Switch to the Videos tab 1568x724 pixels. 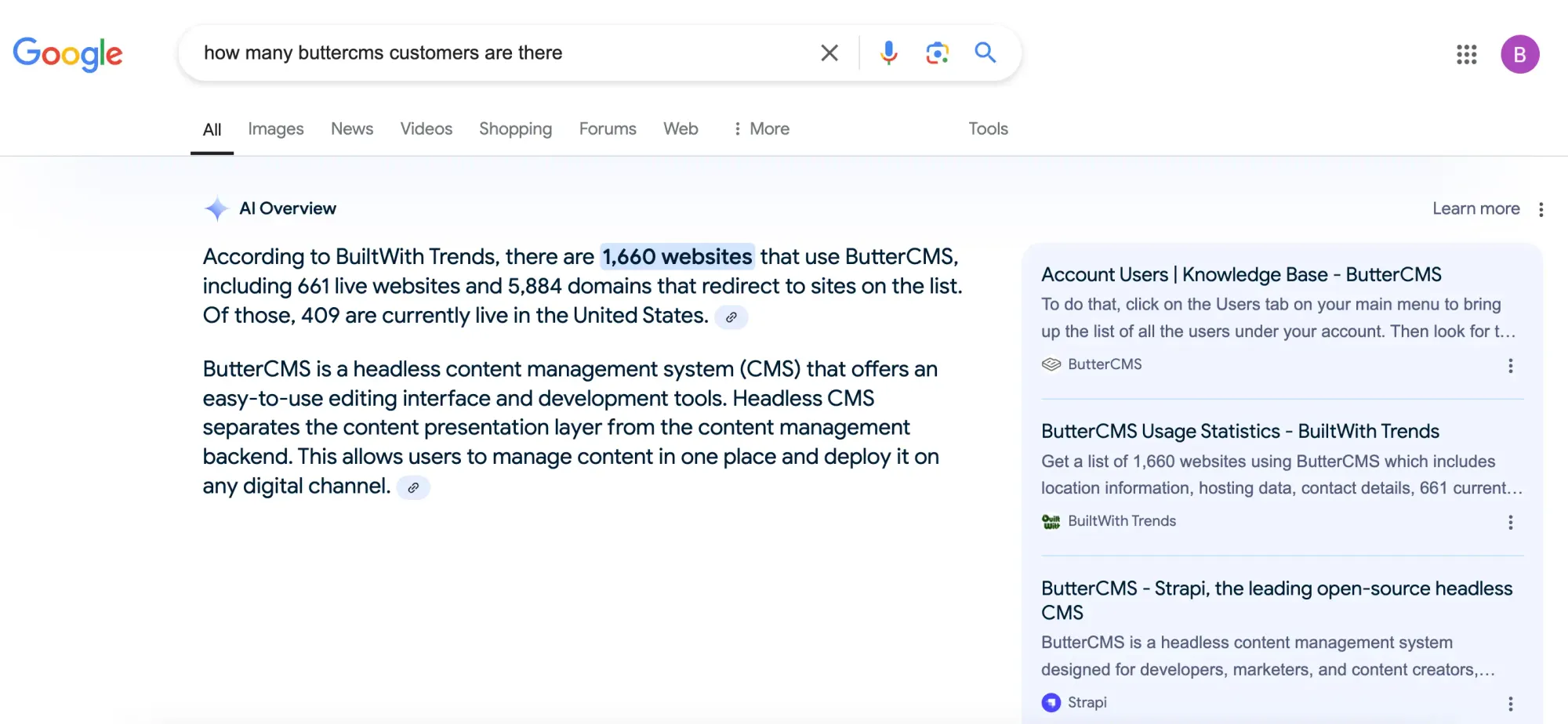[426, 129]
